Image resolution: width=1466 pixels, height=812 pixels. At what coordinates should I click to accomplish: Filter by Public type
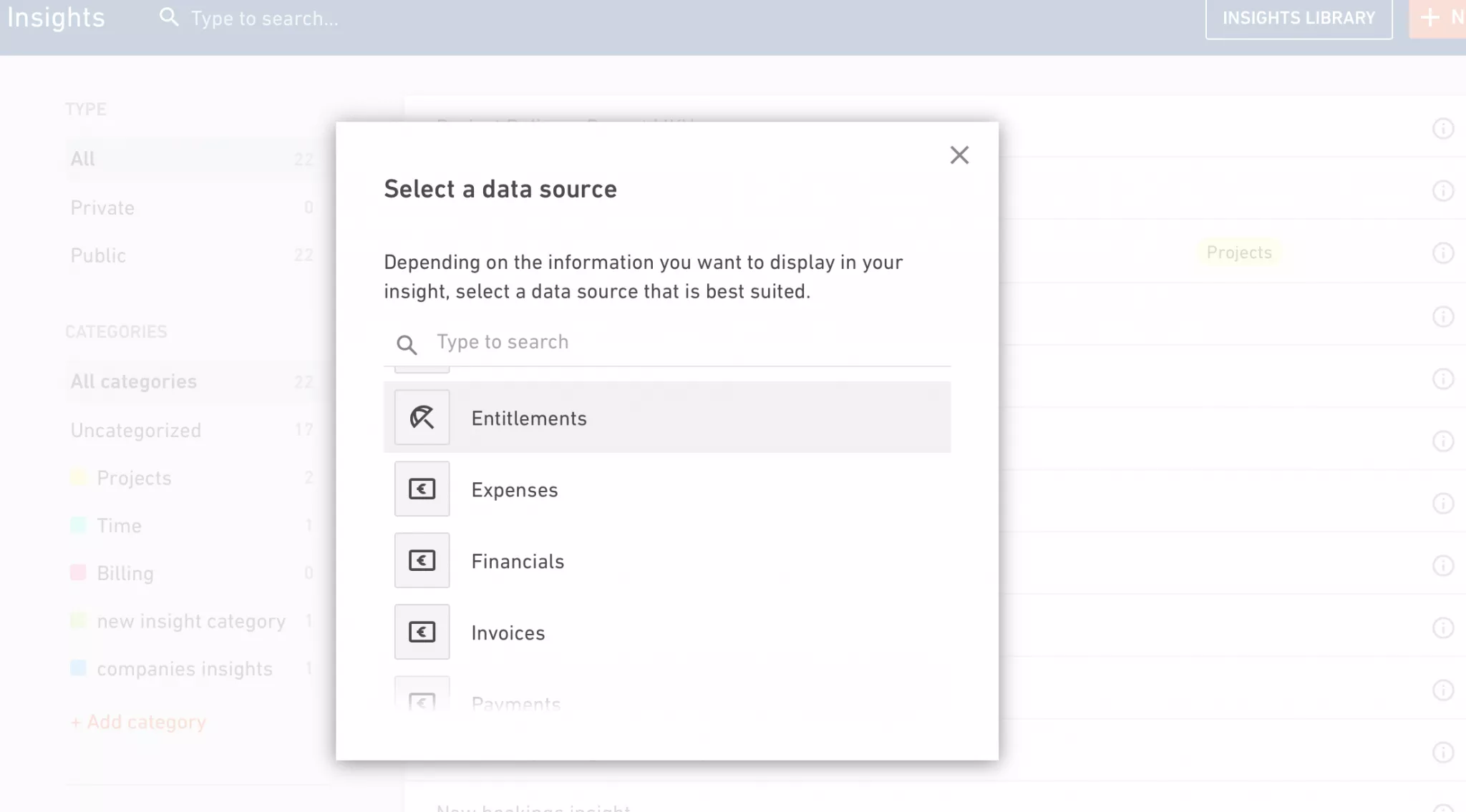pyautogui.click(x=192, y=255)
